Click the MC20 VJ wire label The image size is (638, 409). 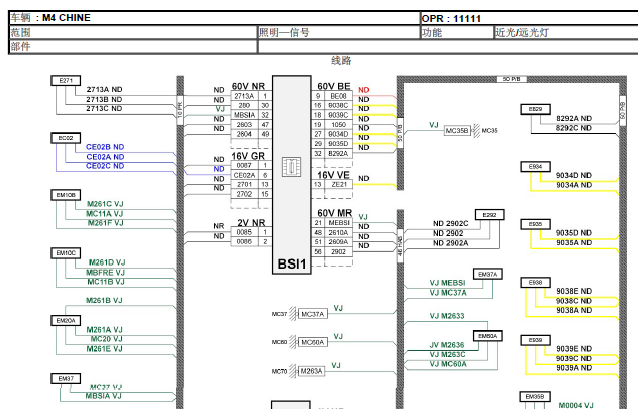[x=106, y=339]
